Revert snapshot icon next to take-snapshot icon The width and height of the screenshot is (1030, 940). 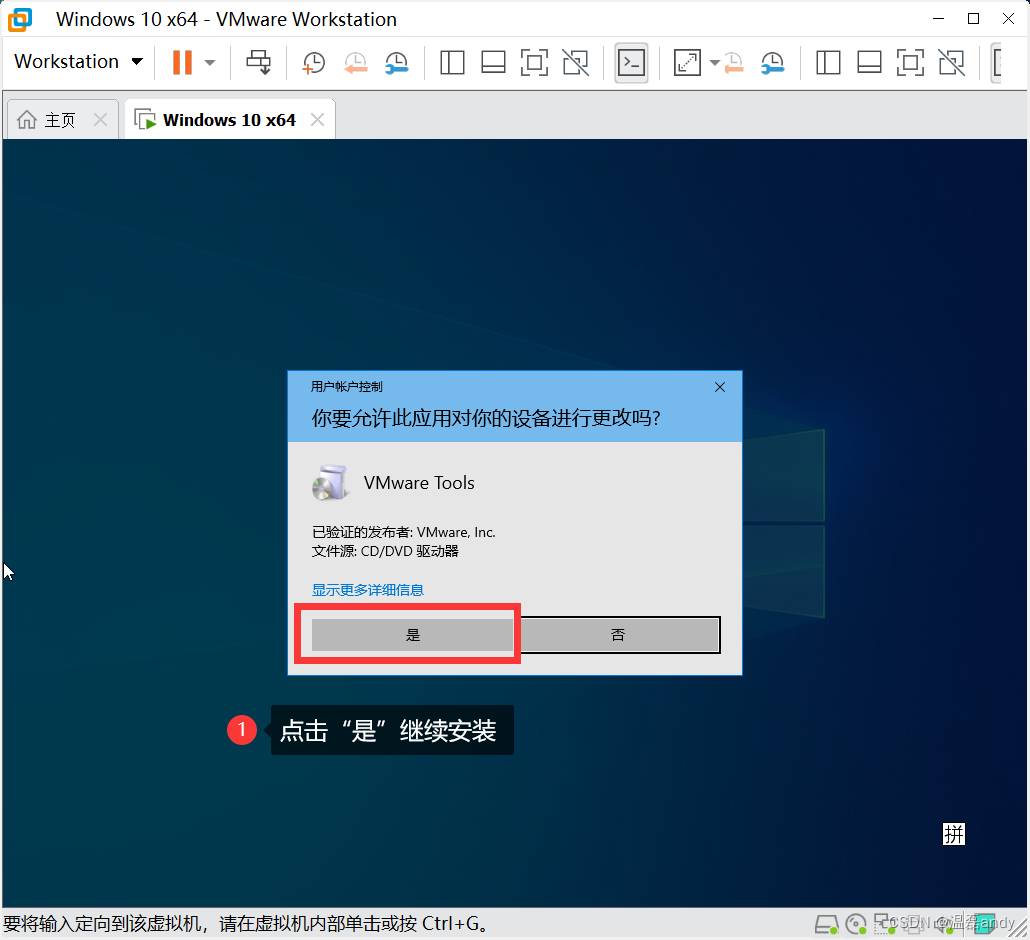click(355, 63)
